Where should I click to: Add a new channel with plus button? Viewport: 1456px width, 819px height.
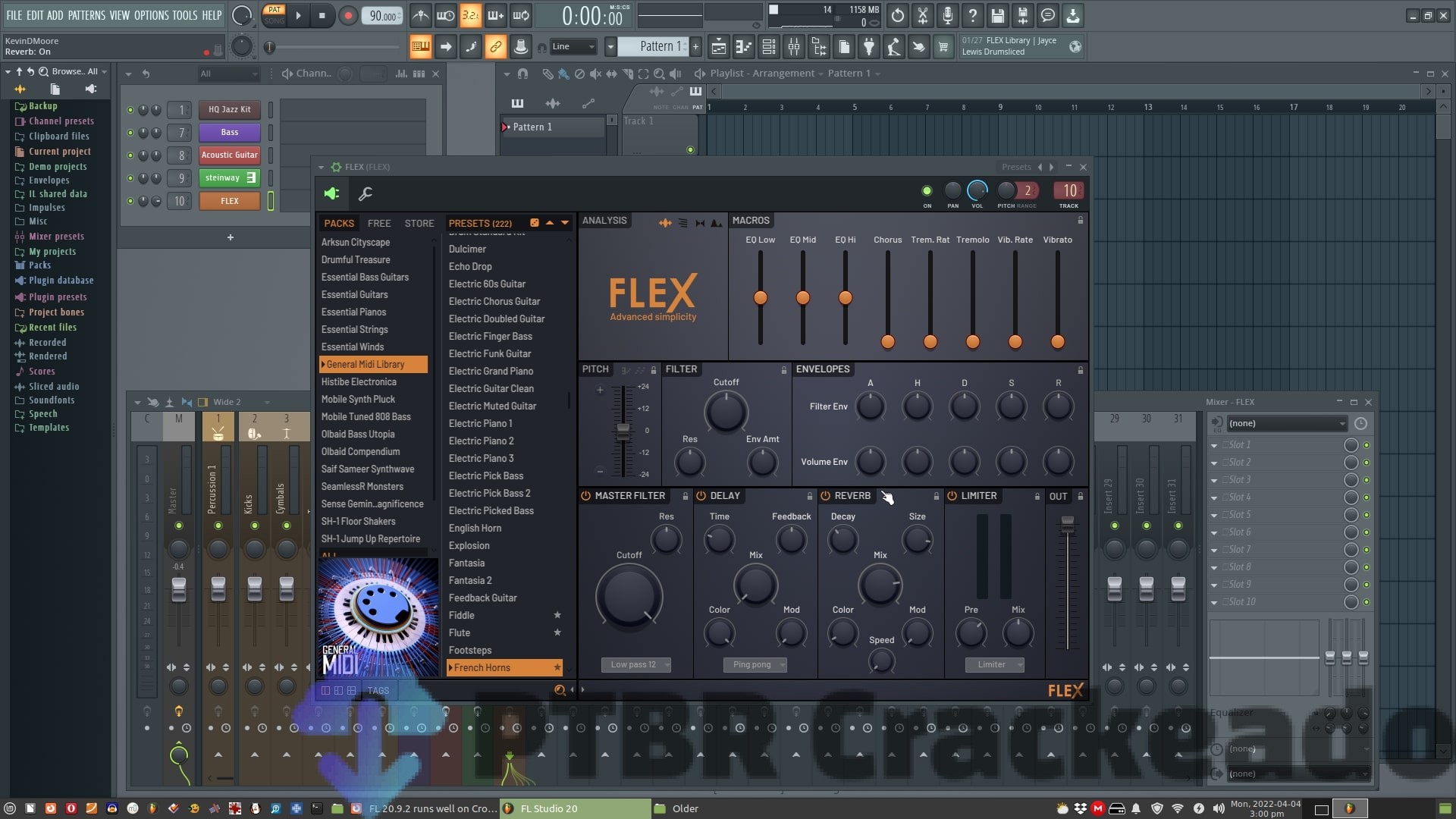pos(231,237)
